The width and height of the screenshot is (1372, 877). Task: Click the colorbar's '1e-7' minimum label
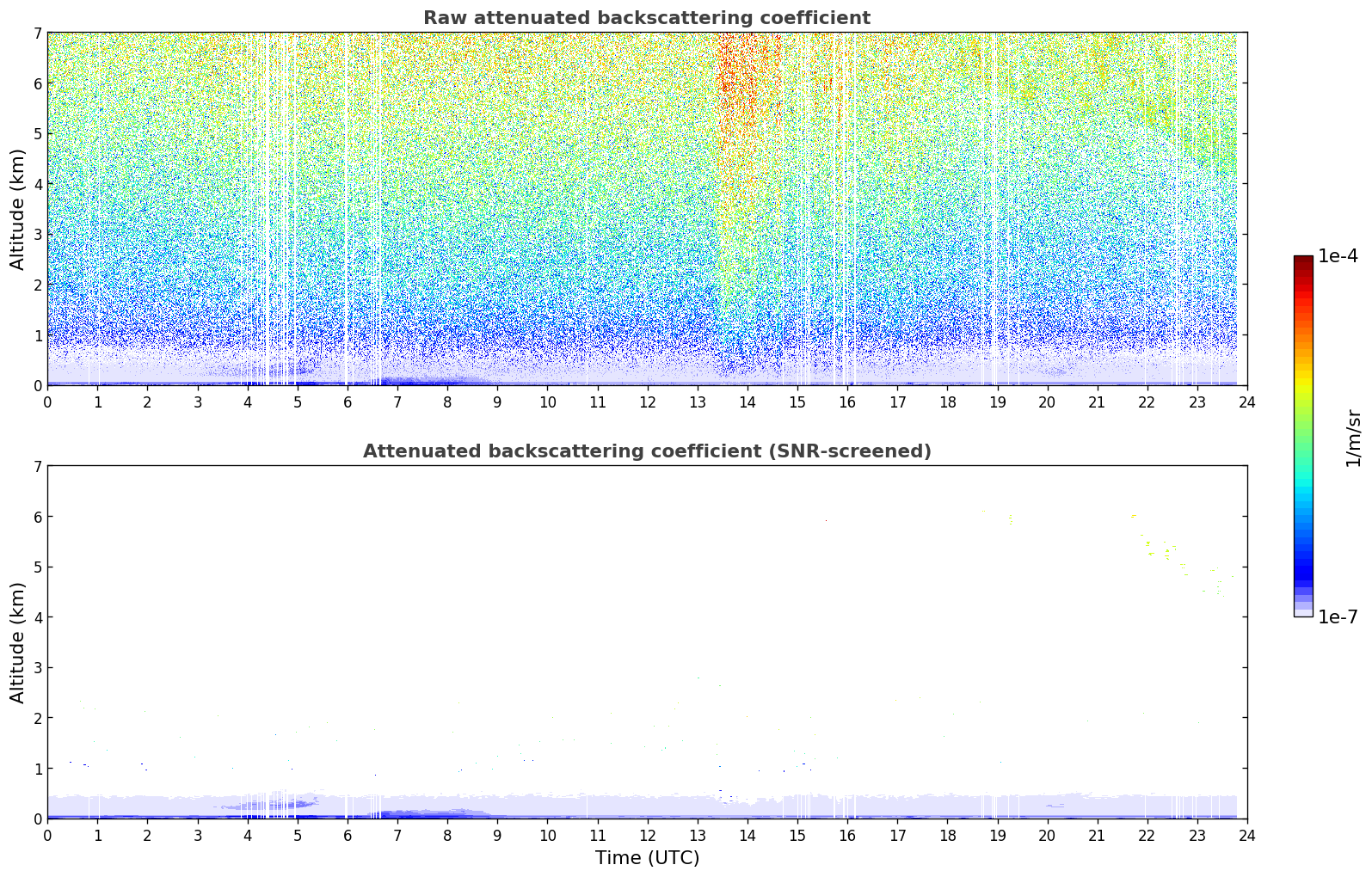coord(1338,617)
